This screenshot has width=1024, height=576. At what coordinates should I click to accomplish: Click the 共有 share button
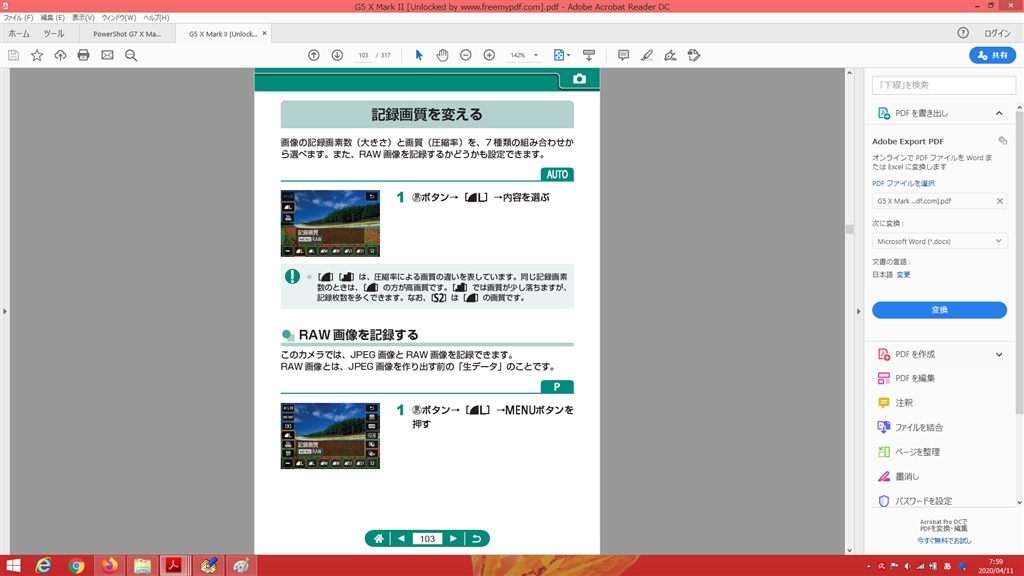tap(992, 55)
